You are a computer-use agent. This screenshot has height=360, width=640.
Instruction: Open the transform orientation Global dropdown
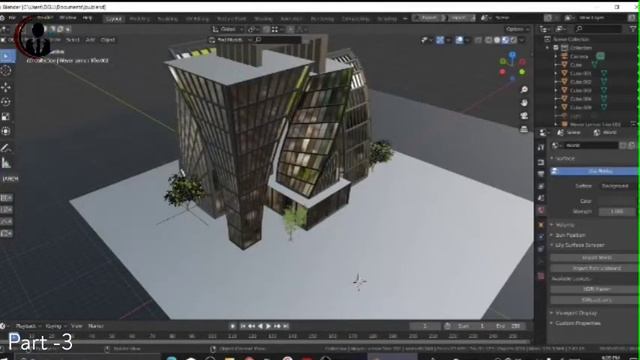click(227, 29)
